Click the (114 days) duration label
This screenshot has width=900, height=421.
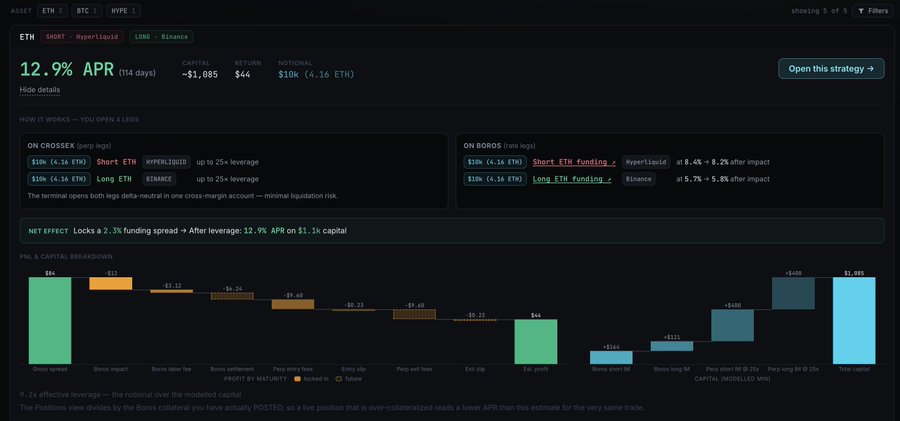point(137,74)
